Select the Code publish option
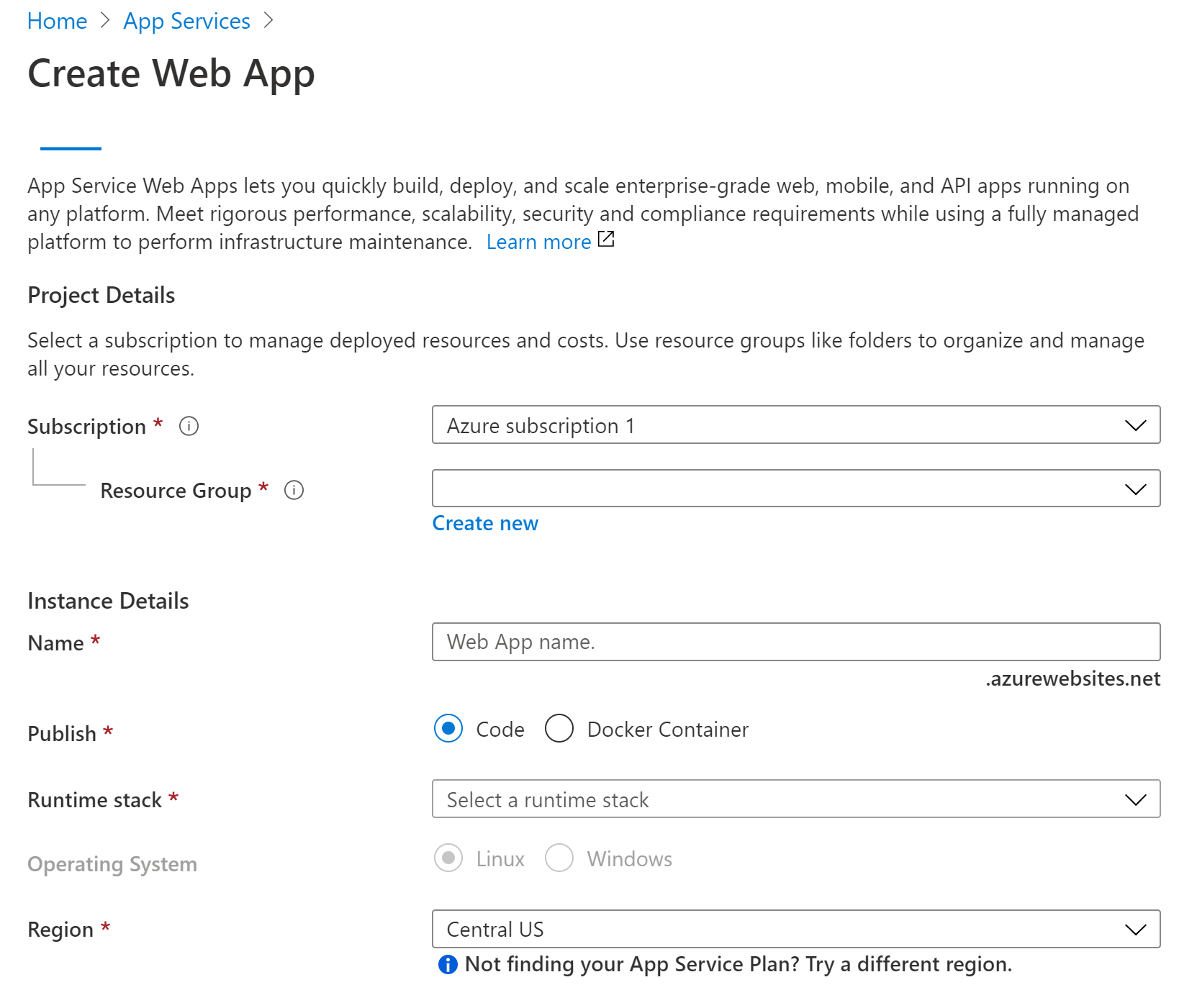Screen dimensions: 1179x1008 pyautogui.click(x=448, y=728)
